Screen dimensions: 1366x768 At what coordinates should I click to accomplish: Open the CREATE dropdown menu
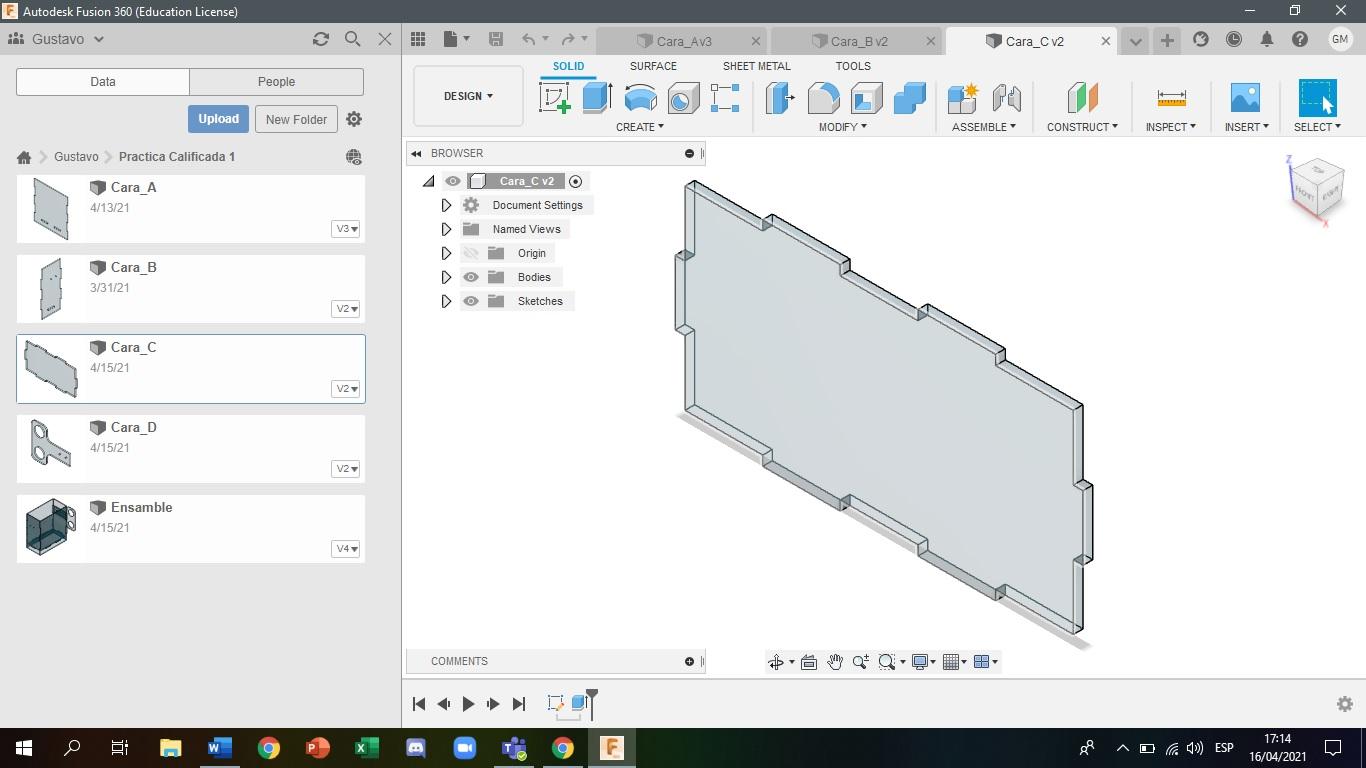[639, 127]
